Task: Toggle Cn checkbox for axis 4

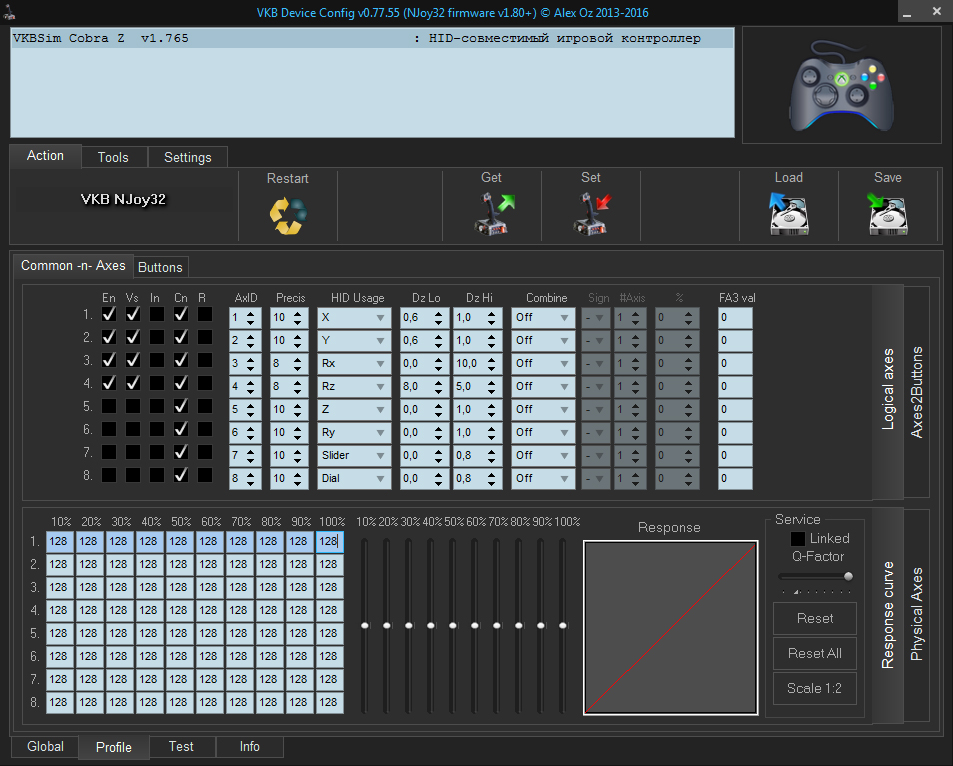Action: (181, 383)
